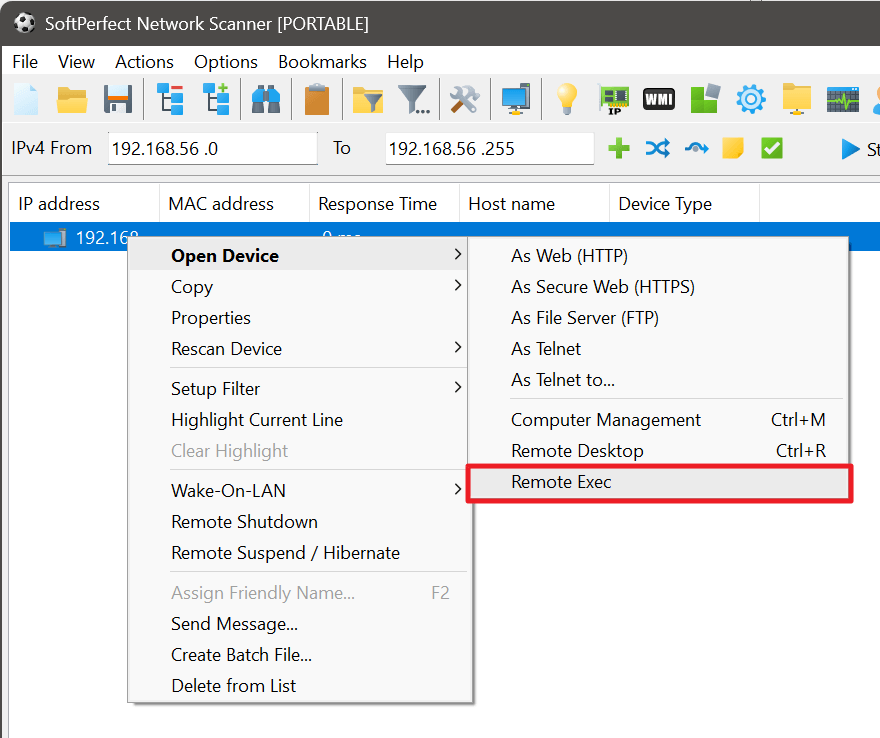
Task: Open device As Web (HTTP)
Action: (x=659, y=256)
